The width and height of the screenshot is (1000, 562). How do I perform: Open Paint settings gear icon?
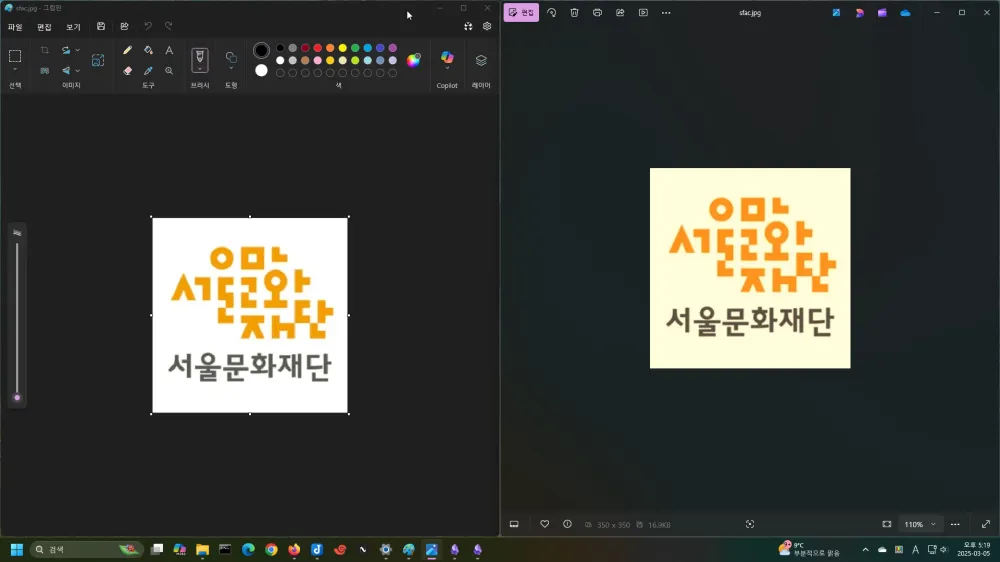click(x=487, y=26)
